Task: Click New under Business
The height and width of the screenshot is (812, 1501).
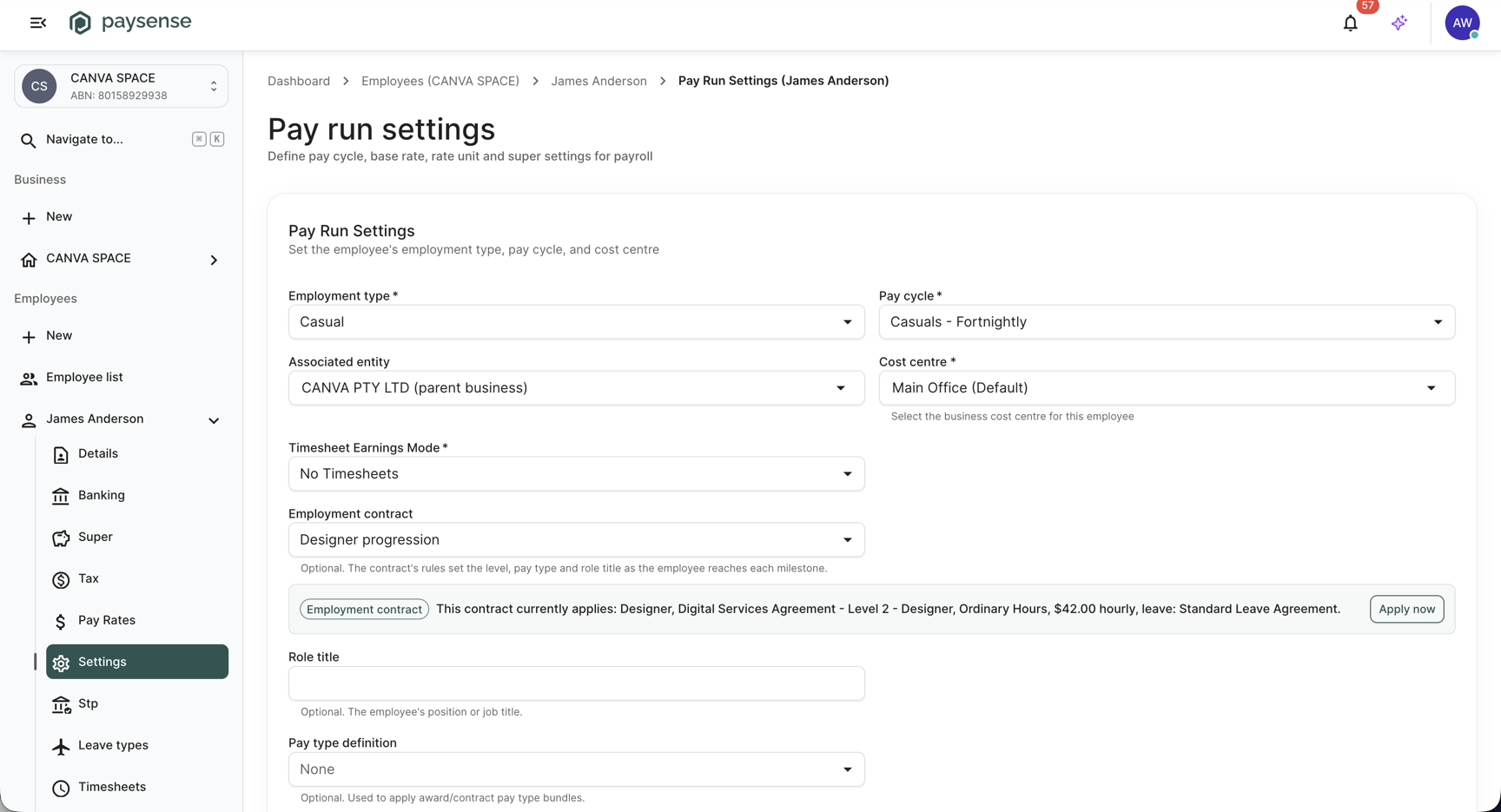Action: (122, 217)
